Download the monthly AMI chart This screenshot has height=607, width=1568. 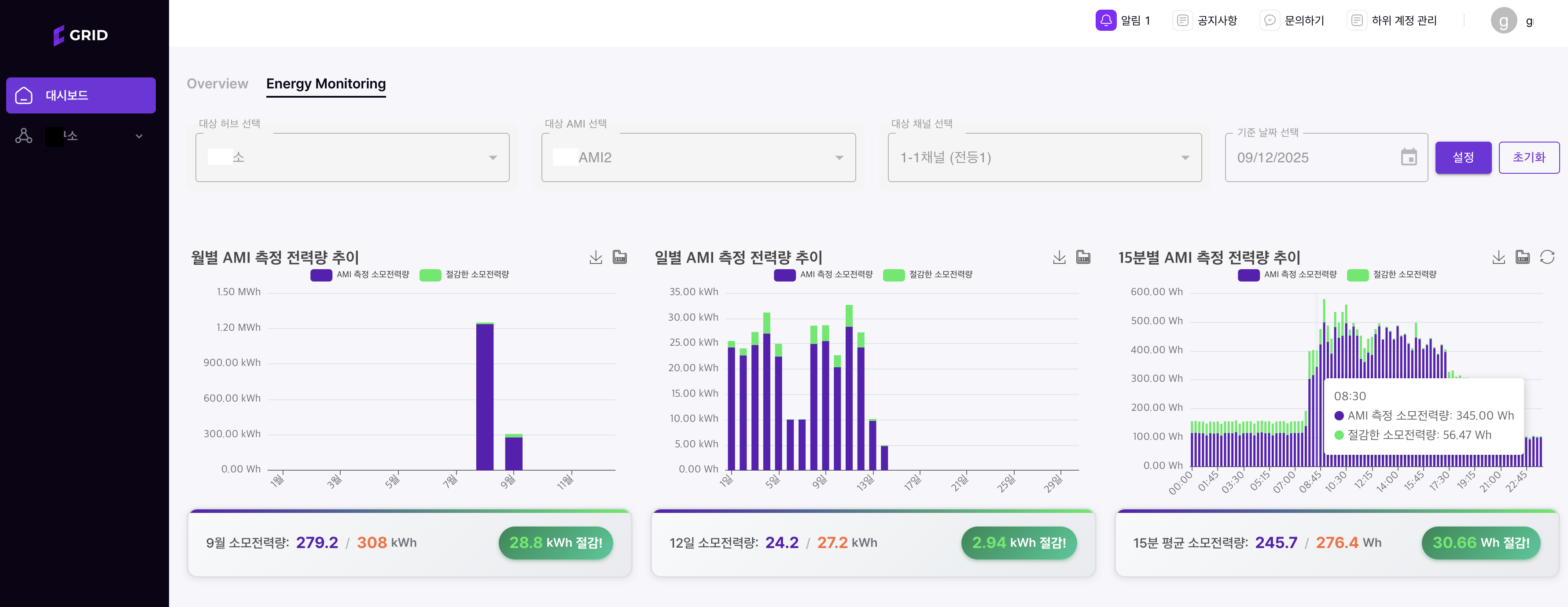[x=596, y=257]
